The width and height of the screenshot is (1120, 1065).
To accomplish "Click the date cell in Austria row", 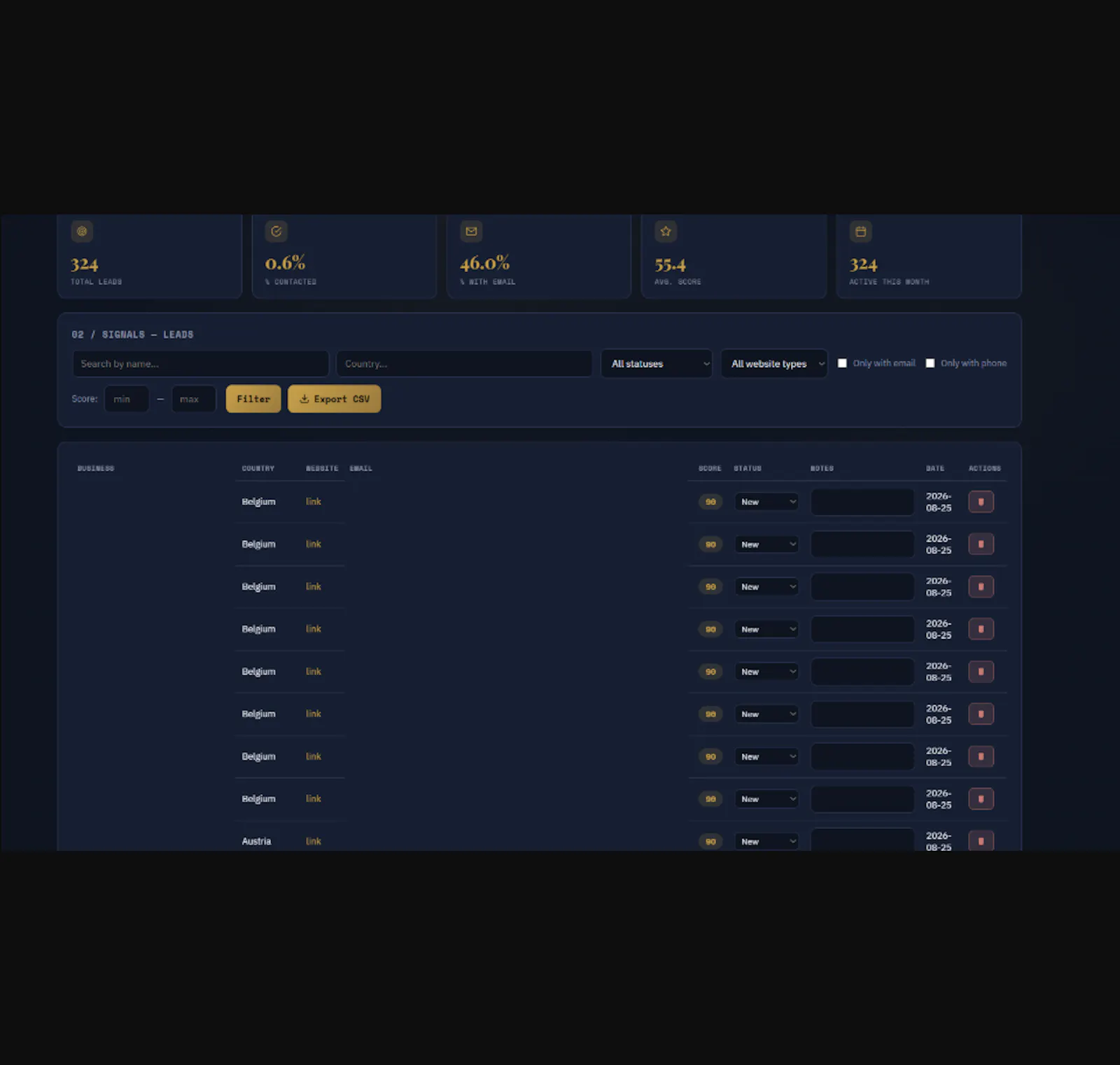I will coord(939,841).
